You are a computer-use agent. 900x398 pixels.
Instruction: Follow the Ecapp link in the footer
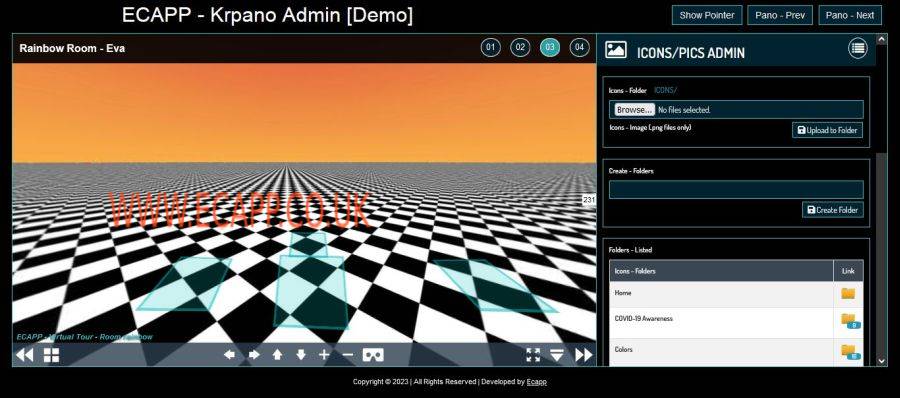coord(536,382)
